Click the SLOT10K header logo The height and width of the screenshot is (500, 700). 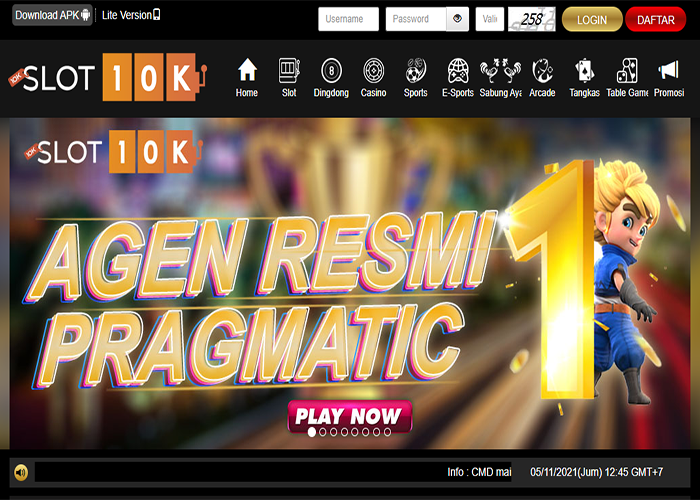point(108,77)
